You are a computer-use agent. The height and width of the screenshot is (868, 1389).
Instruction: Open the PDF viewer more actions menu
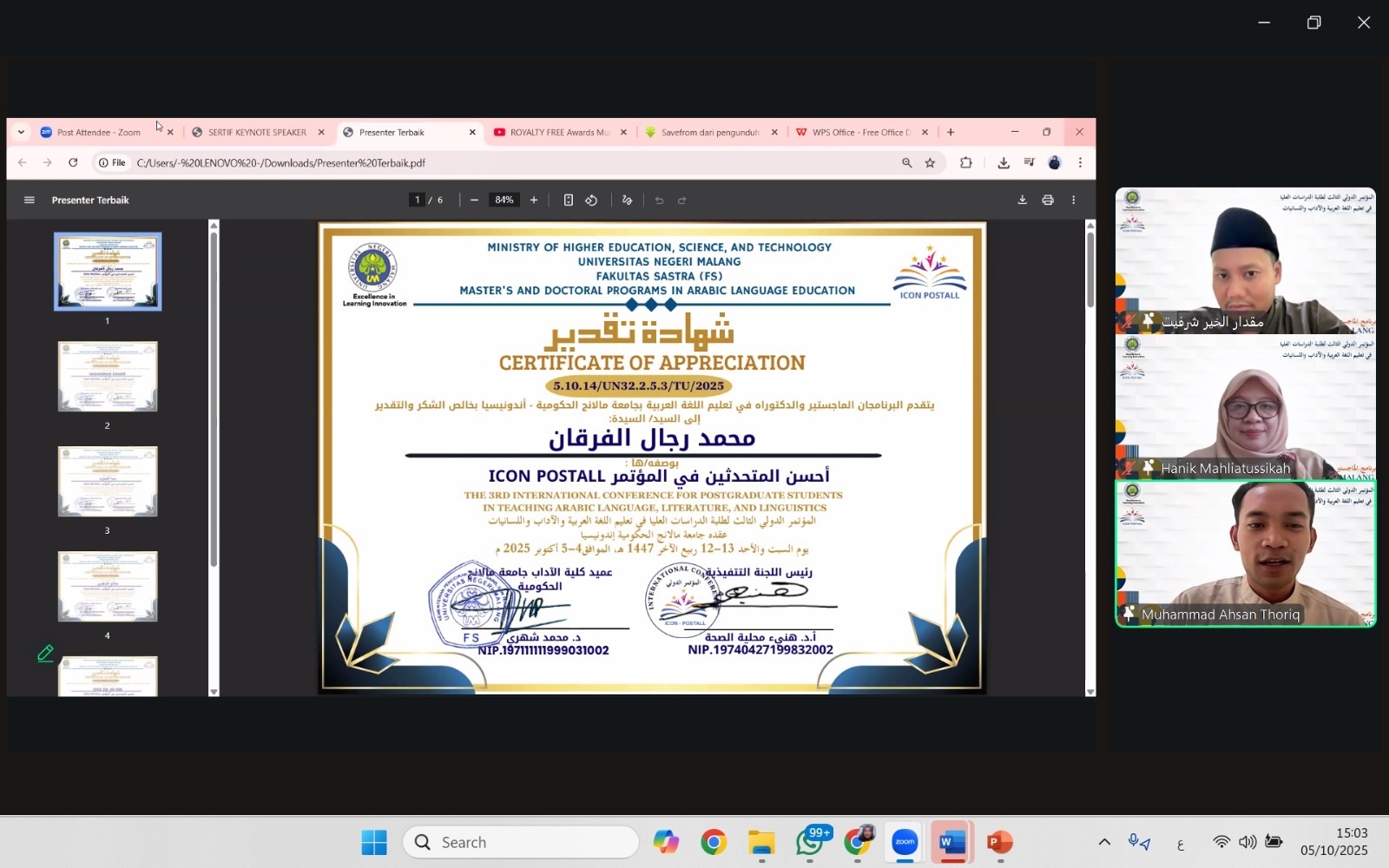[1074, 201]
